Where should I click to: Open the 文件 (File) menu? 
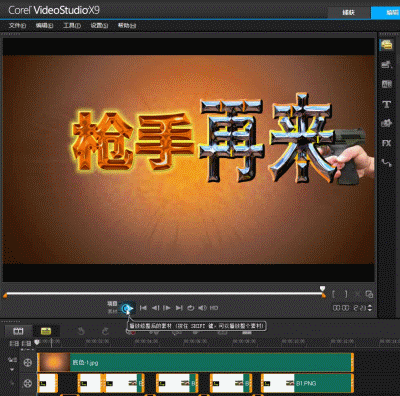coord(17,25)
